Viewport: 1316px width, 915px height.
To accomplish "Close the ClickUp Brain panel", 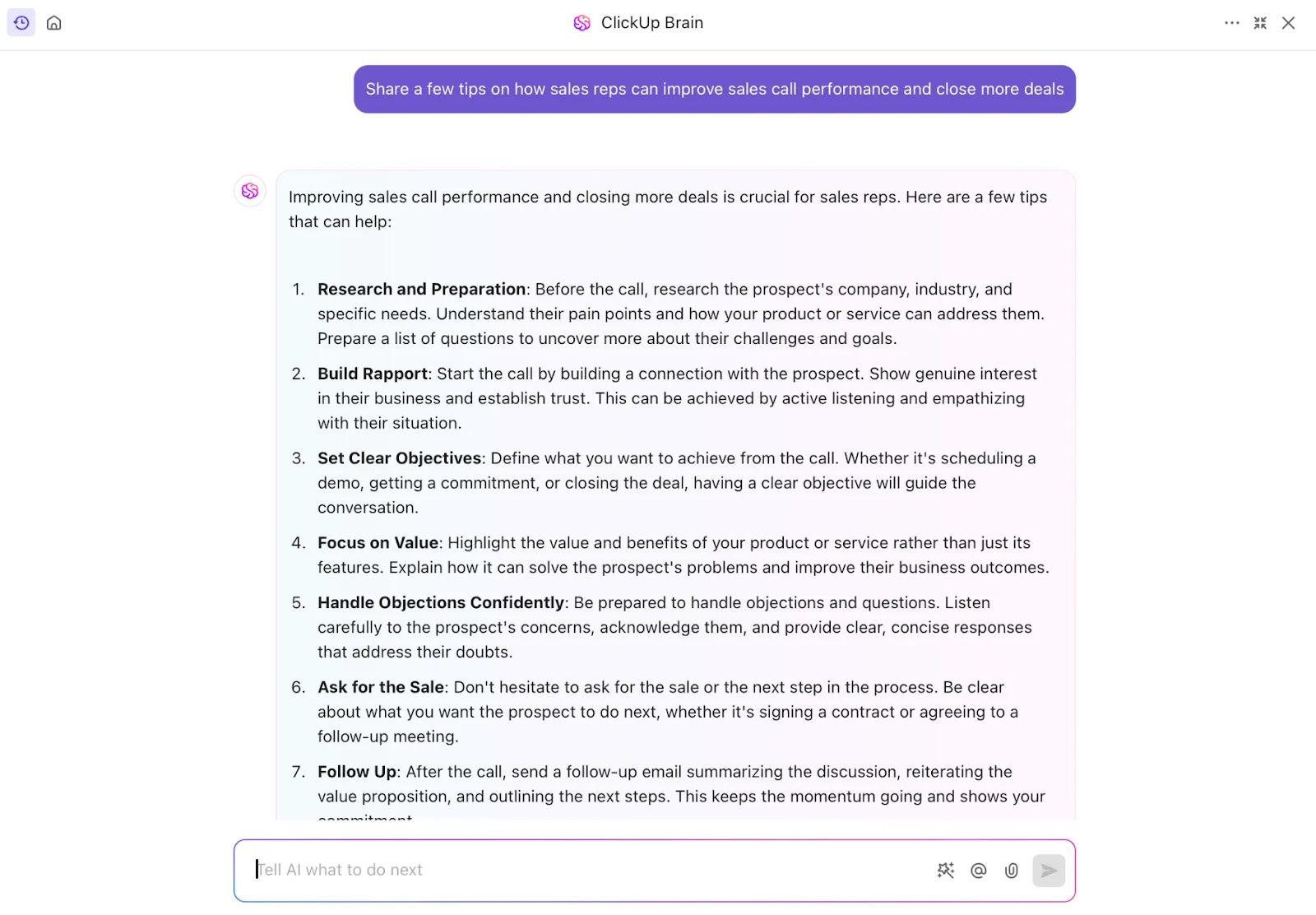I will click(x=1289, y=23).
